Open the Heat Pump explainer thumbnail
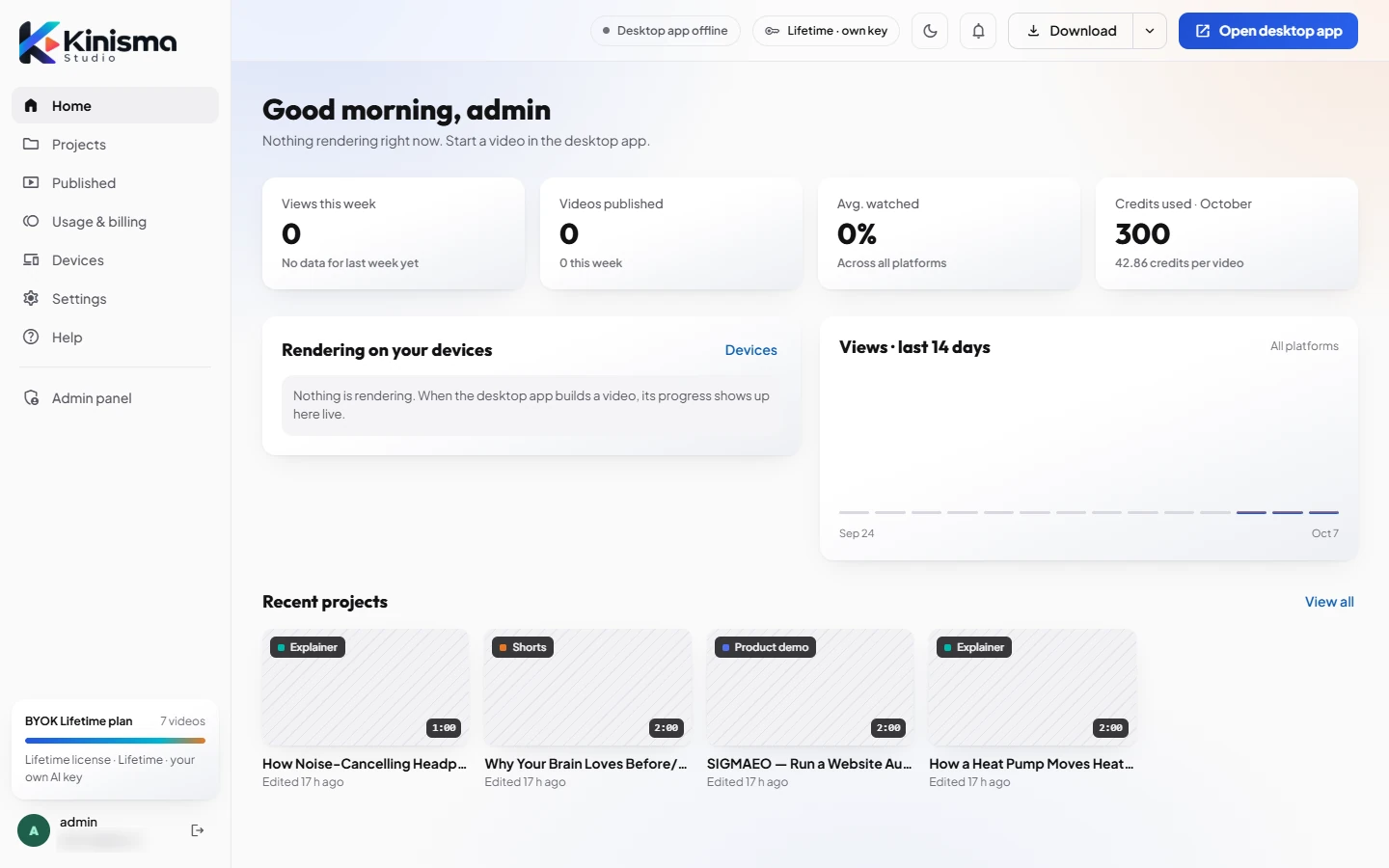Image resolution: width=1389 pixels, height=868 pixels. 1032,688
